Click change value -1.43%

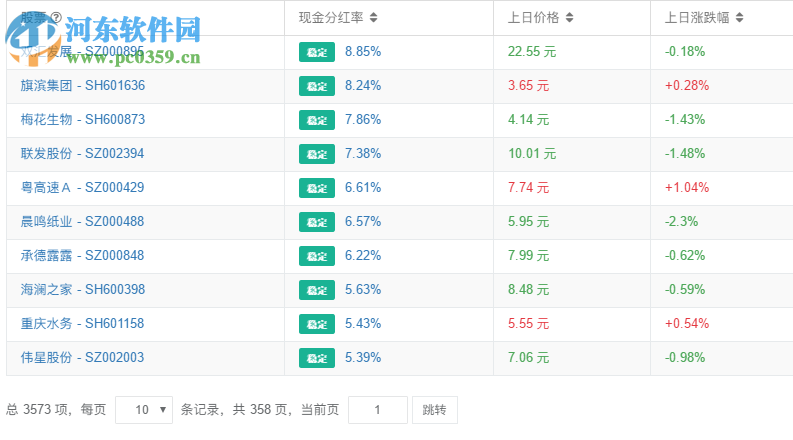coord(685,119)
